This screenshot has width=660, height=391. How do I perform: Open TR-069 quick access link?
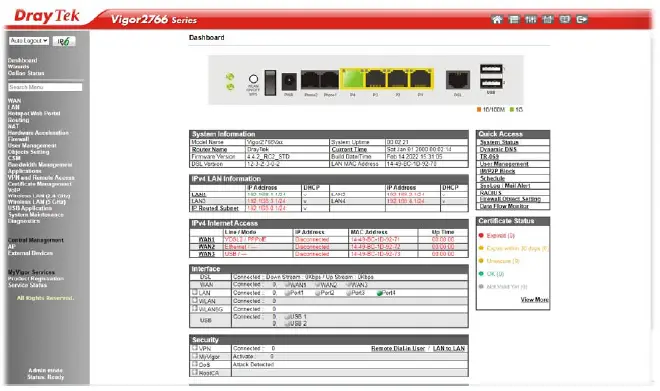[x=489, y=157]
